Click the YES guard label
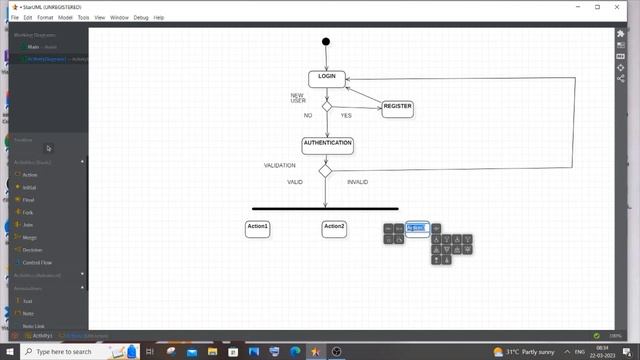This screenshot has height=360, width=640. [346, 116]
